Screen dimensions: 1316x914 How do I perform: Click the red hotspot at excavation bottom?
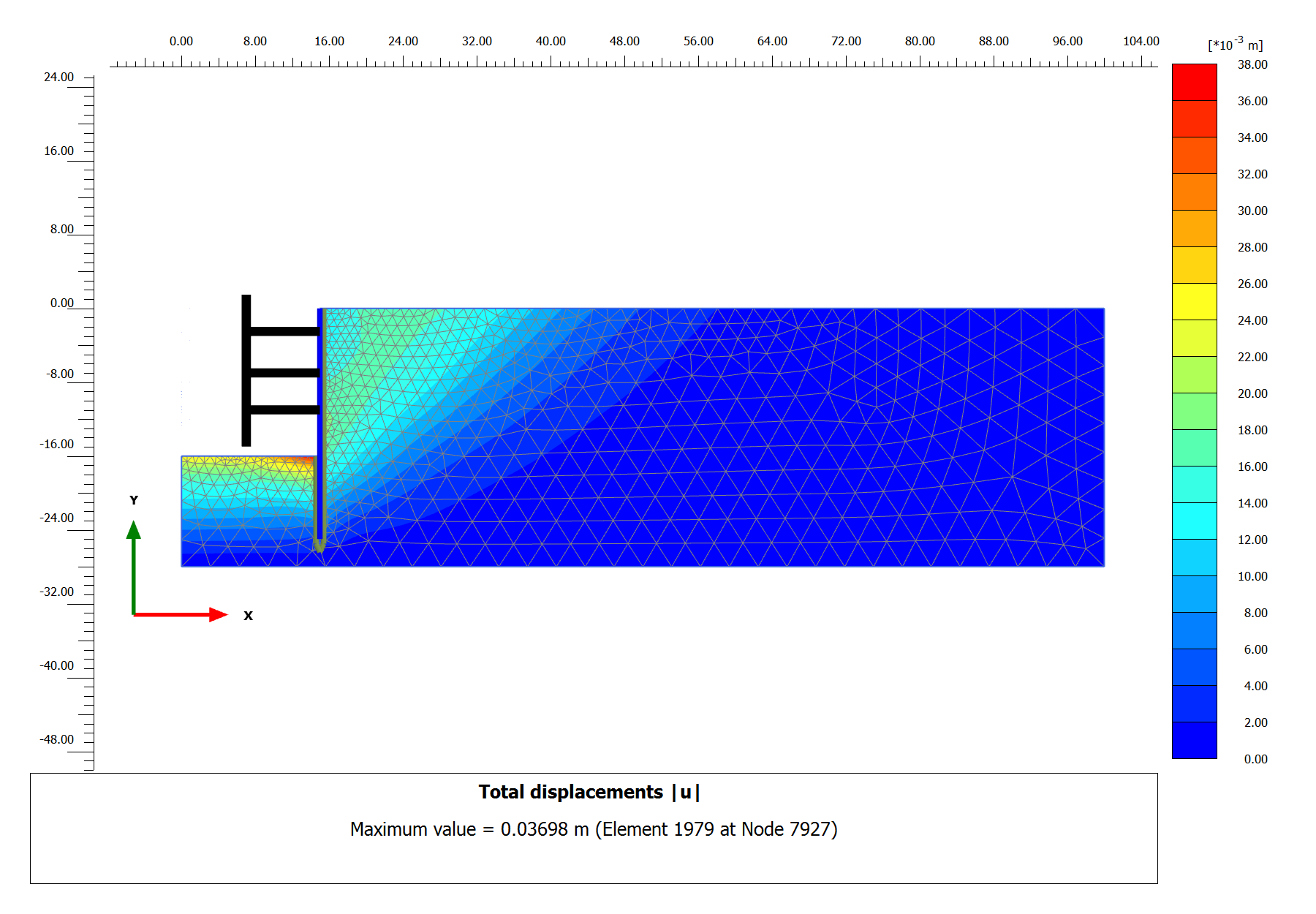pyautogui.click(x=301, y=461)
